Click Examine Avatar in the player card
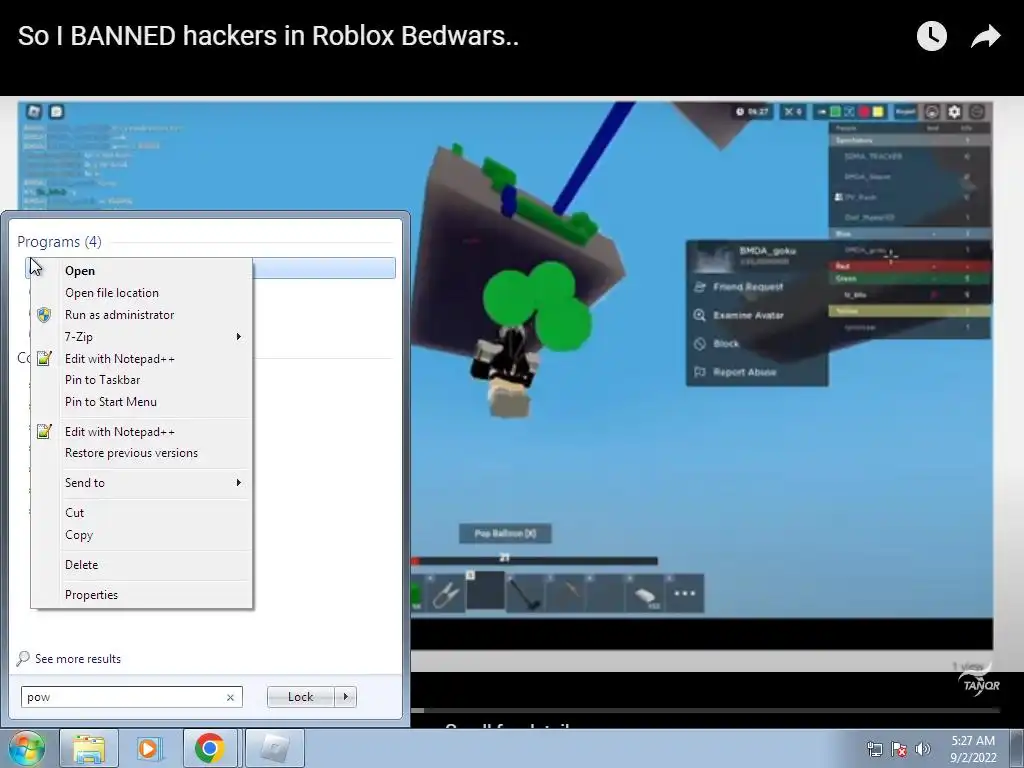Viewport: 1024px width, 768px height. click(x=748, y=315)
